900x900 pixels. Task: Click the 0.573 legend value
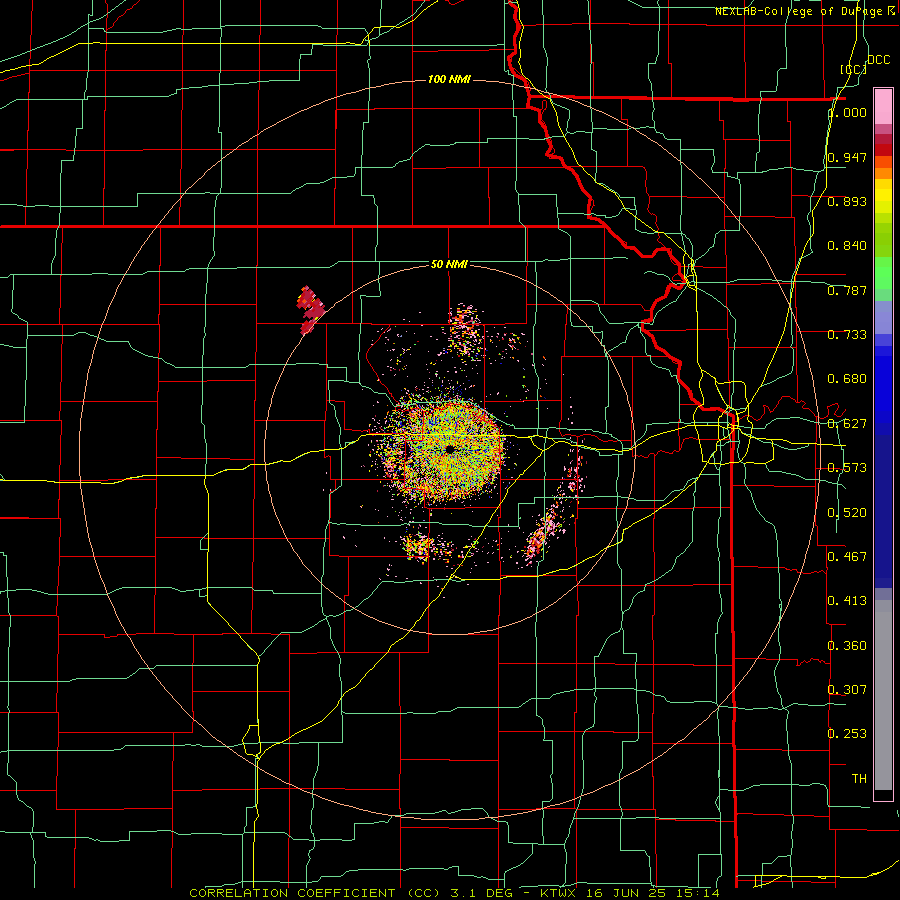[847, 468]
